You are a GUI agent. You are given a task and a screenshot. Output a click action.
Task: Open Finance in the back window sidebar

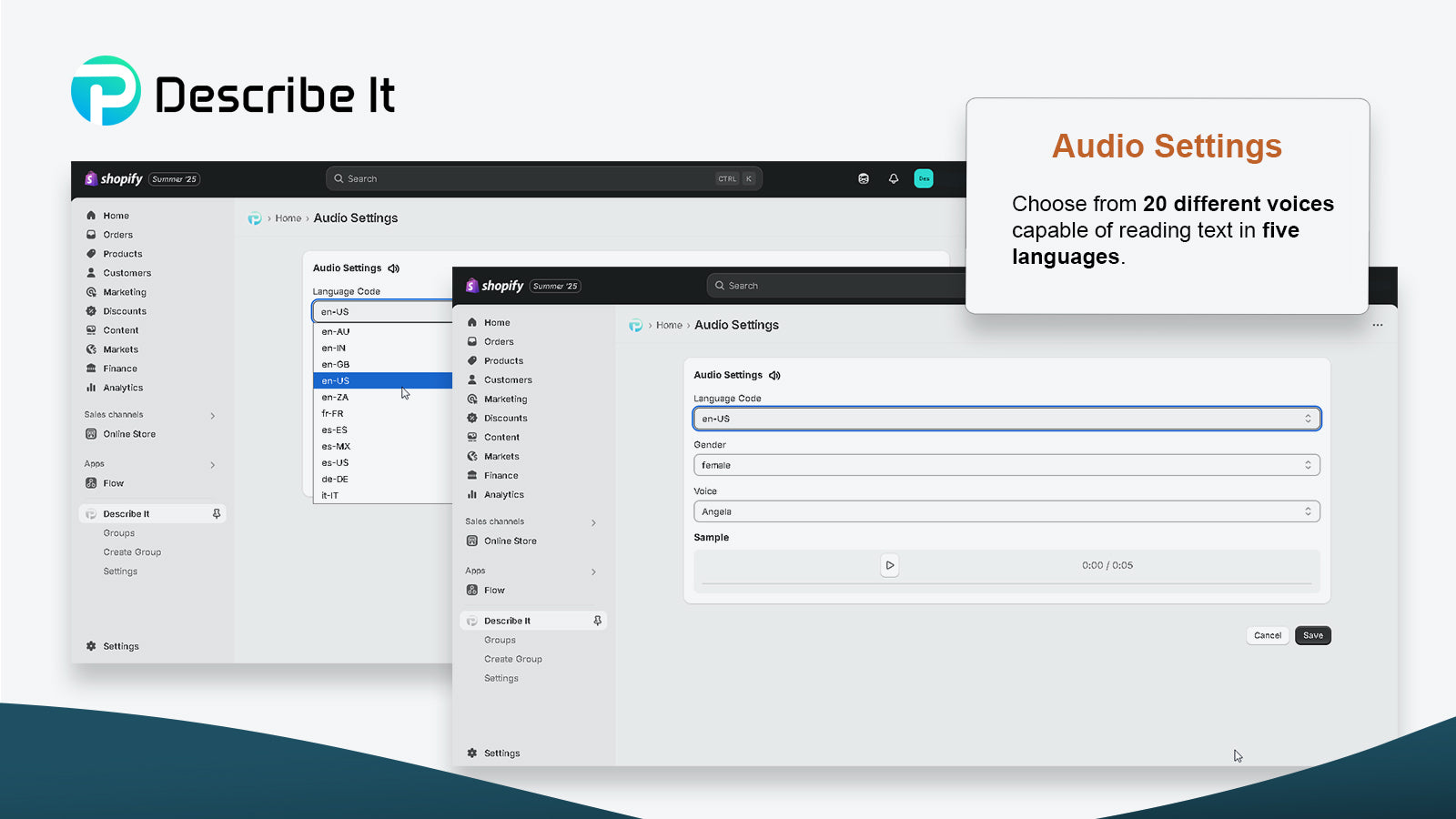click(119, 369)
